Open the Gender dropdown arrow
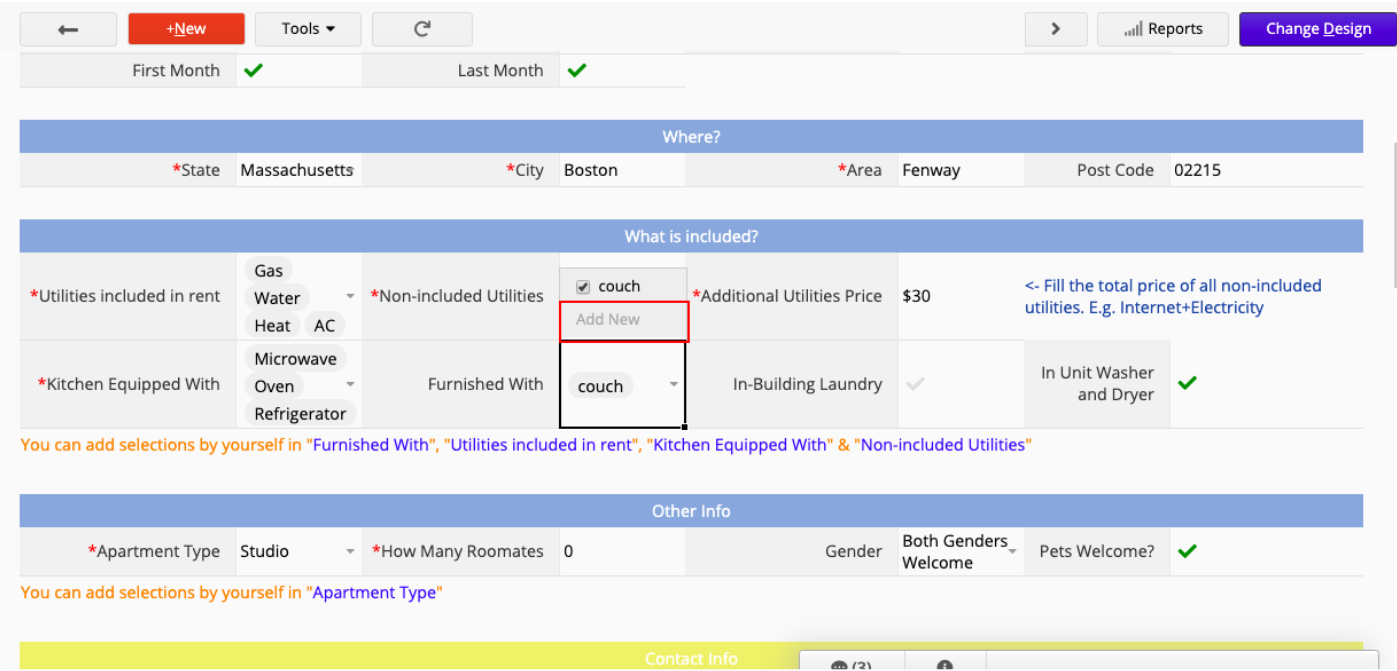The width and height of the screenshot is (1397, 671). [x=1012, y=552]
